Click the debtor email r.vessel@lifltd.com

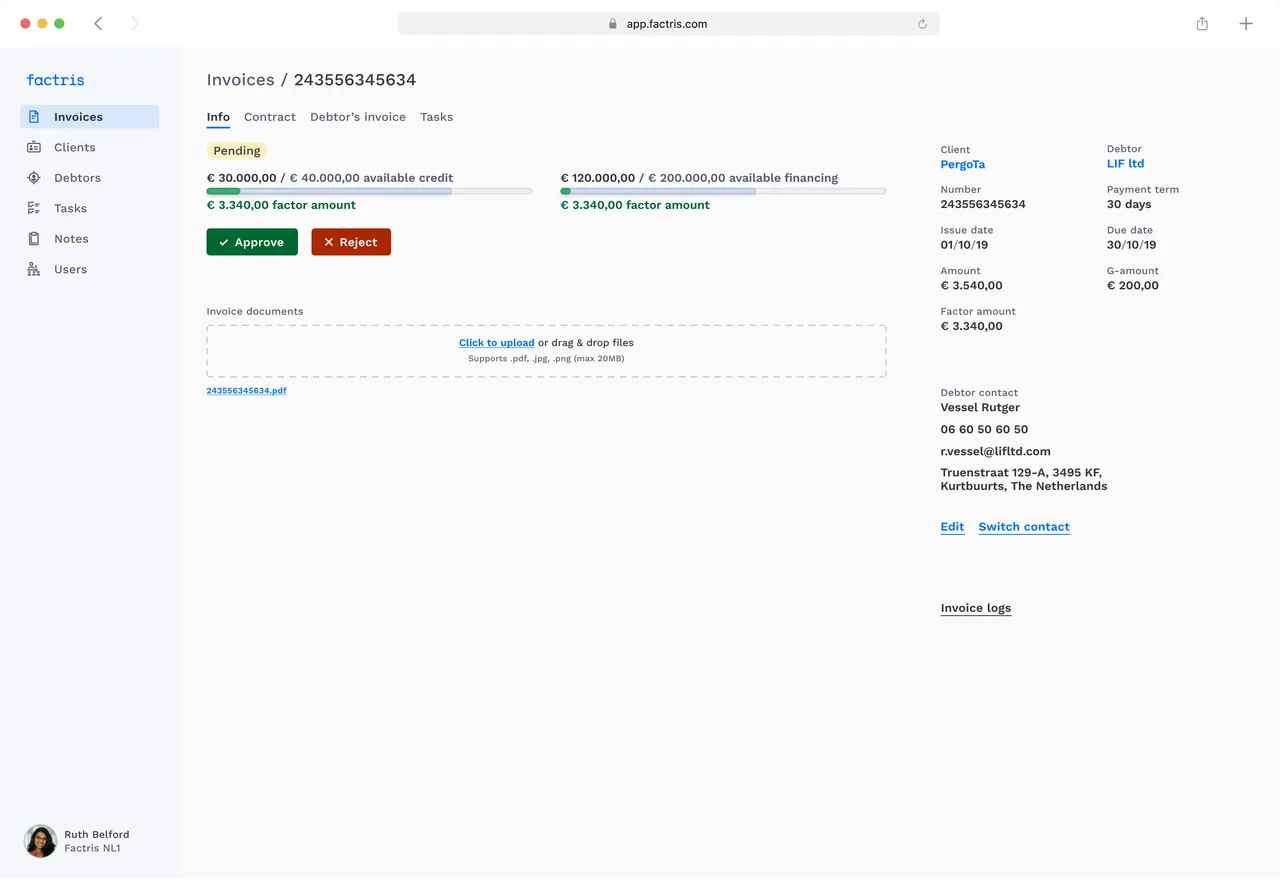pos(996,451)
